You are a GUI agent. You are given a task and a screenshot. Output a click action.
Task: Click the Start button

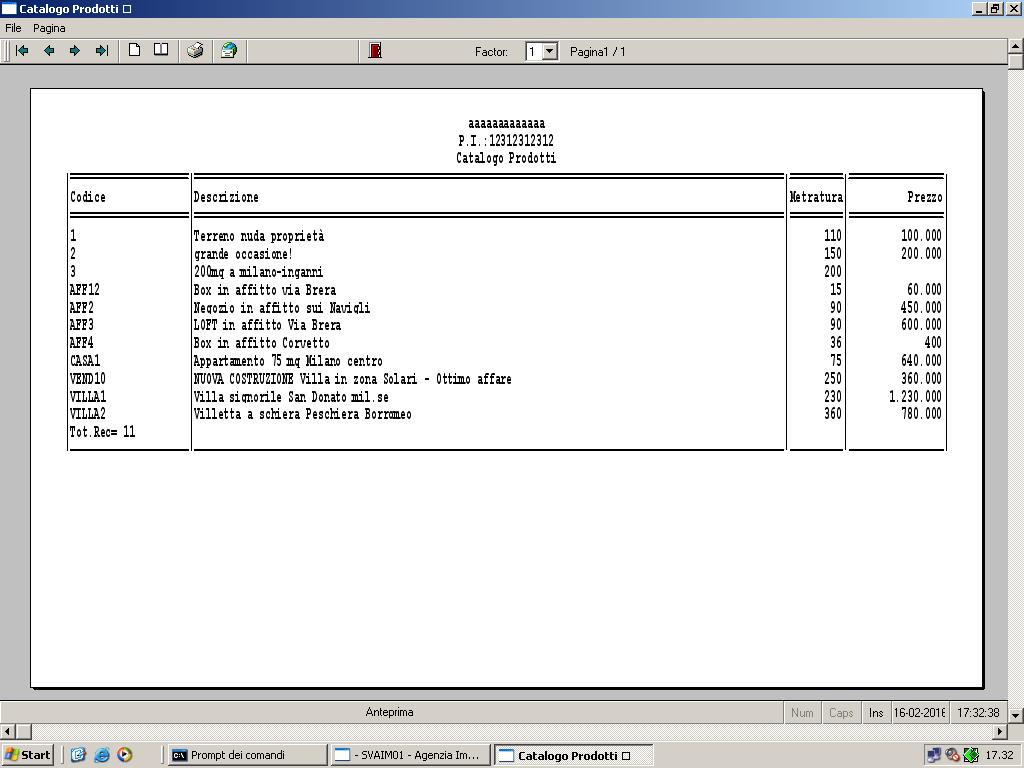28,755
